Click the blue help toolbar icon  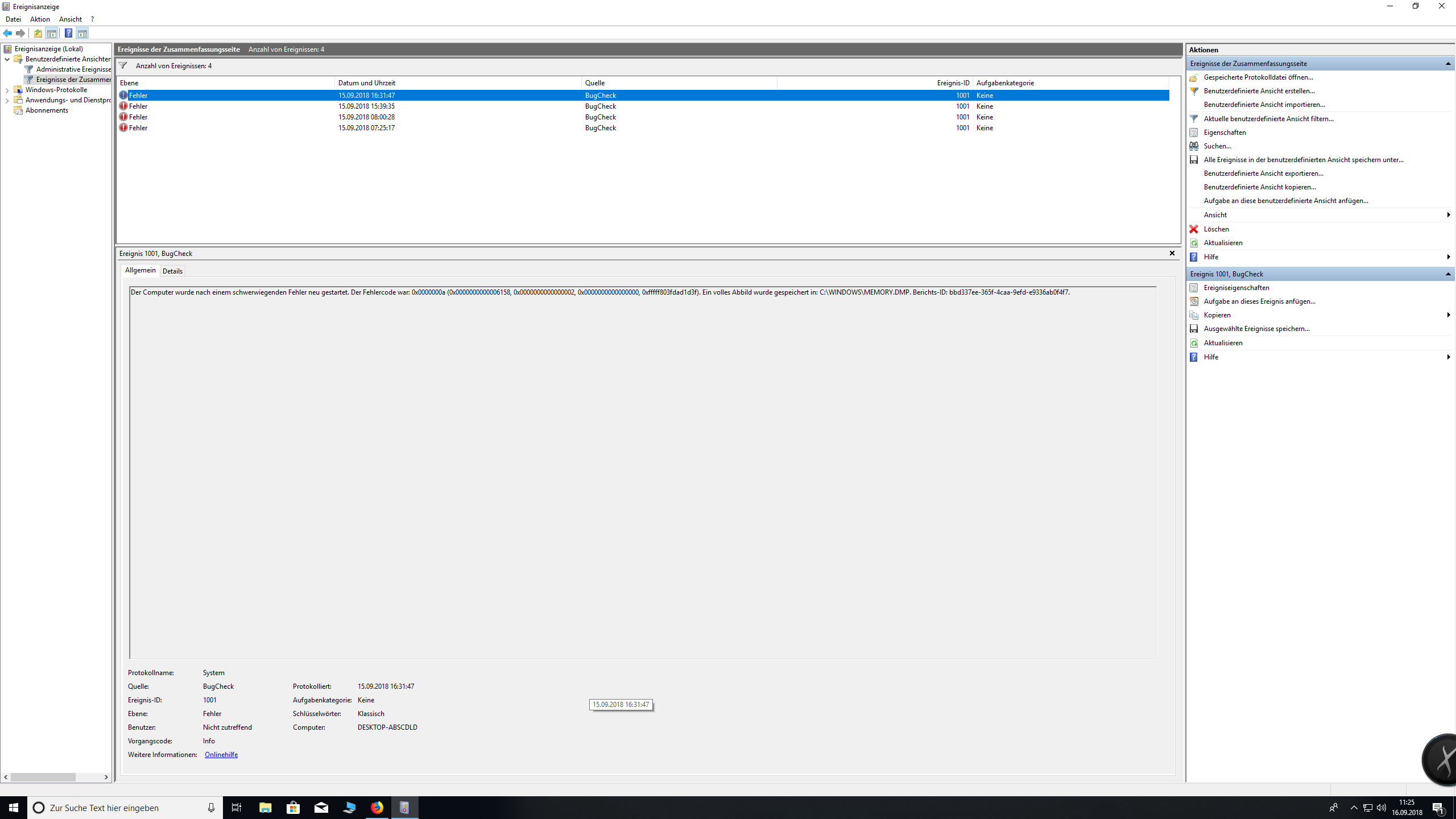coord(68,33)
